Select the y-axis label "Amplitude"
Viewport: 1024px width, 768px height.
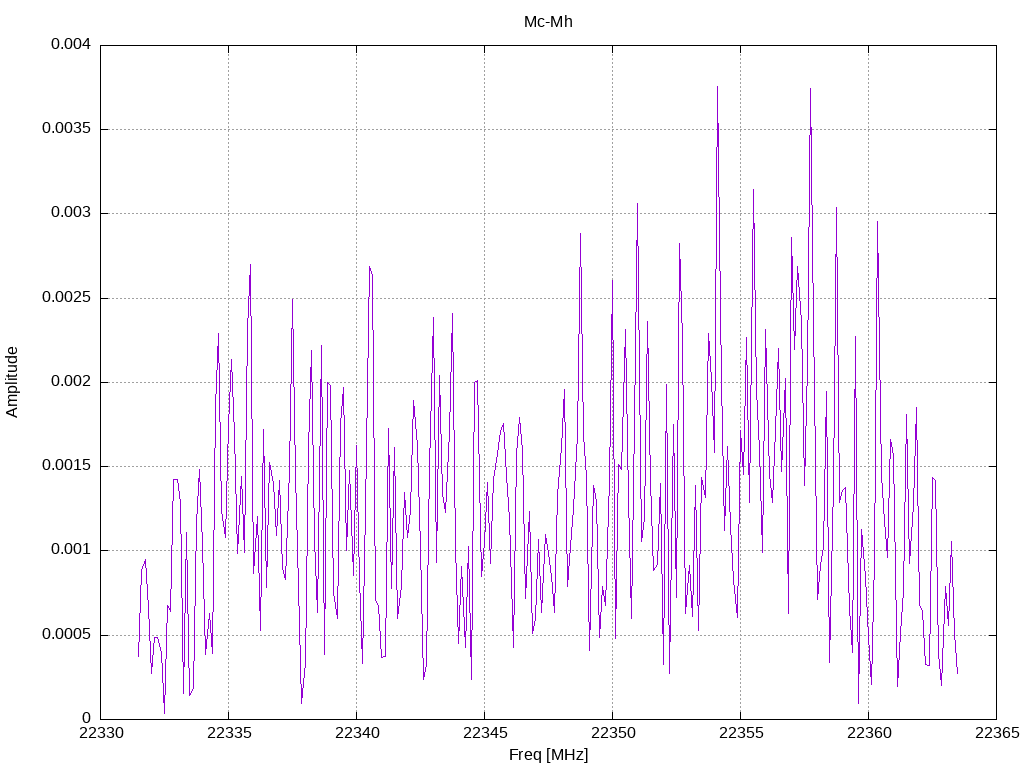[x=12, y=382]
